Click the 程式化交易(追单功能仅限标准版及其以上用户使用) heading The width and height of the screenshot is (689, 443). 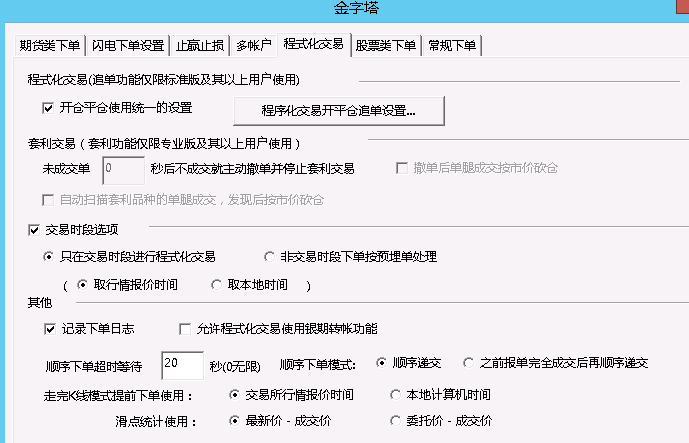[x=163, y=80]
